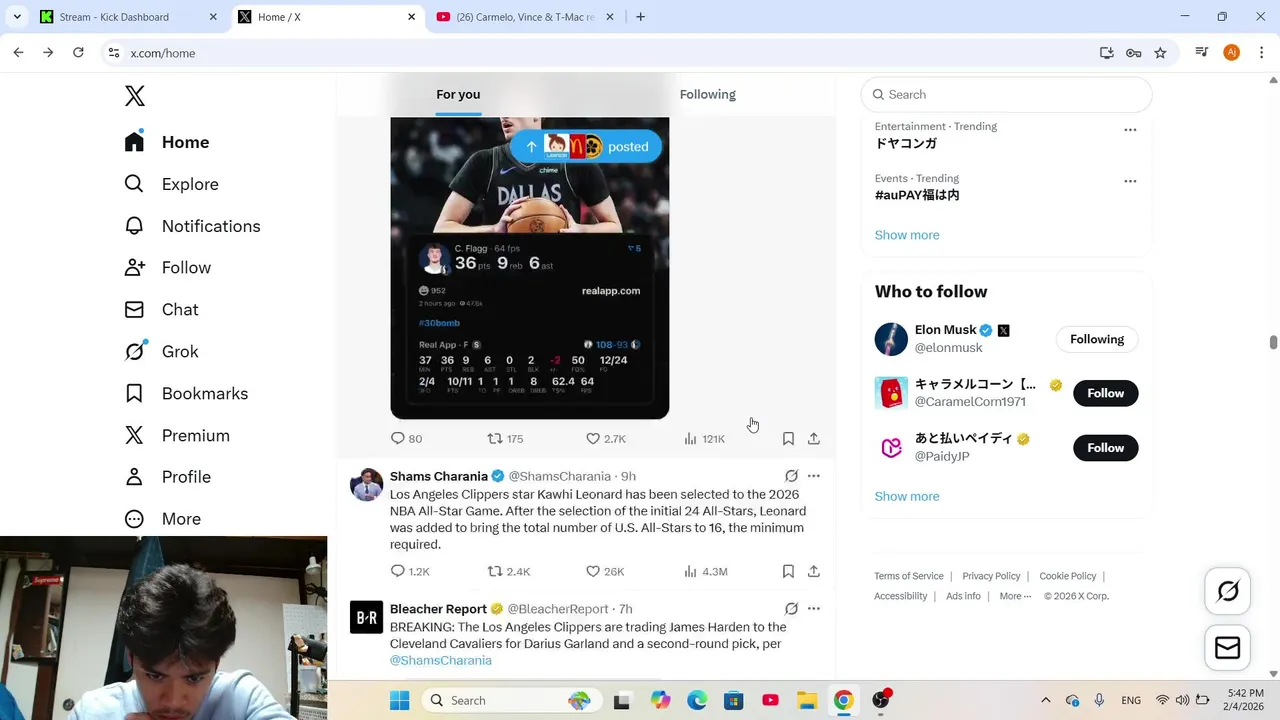Repost the Shams post with 2.4K reposts
The height and width of the screenshot is (720, 1280).
tap(508, 571)
